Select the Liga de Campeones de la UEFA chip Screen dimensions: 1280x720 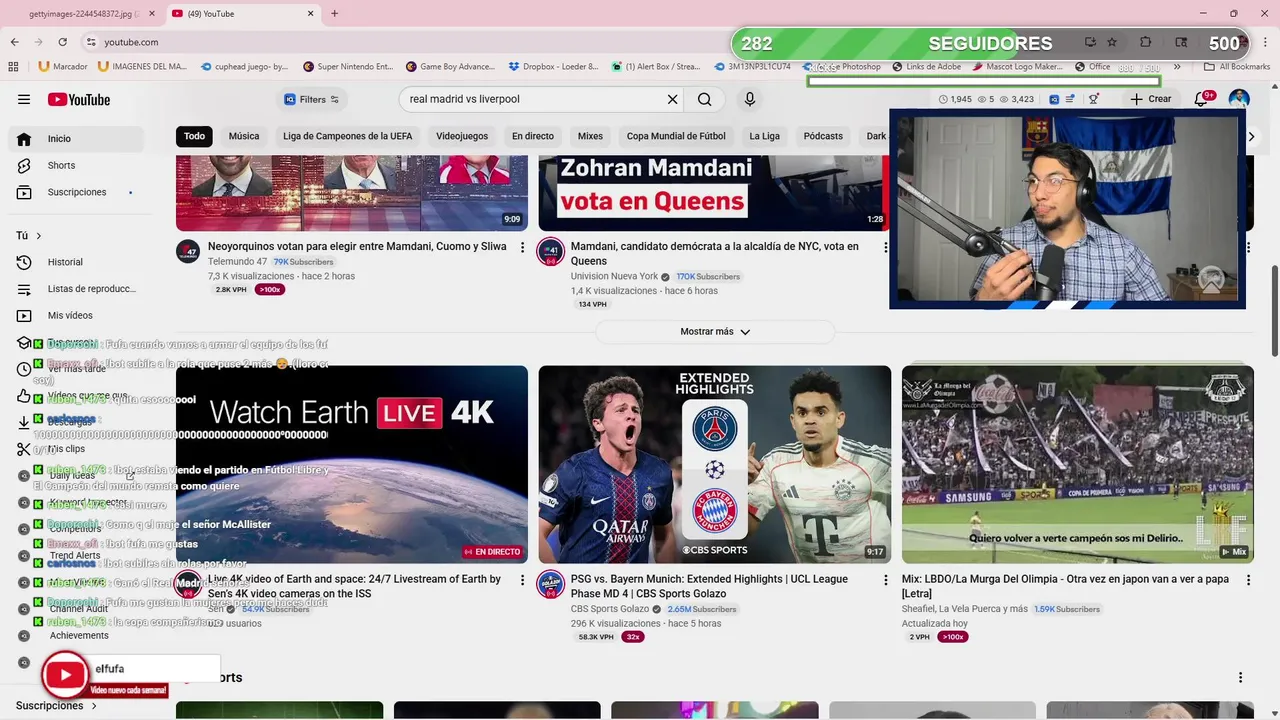(347, 136)
